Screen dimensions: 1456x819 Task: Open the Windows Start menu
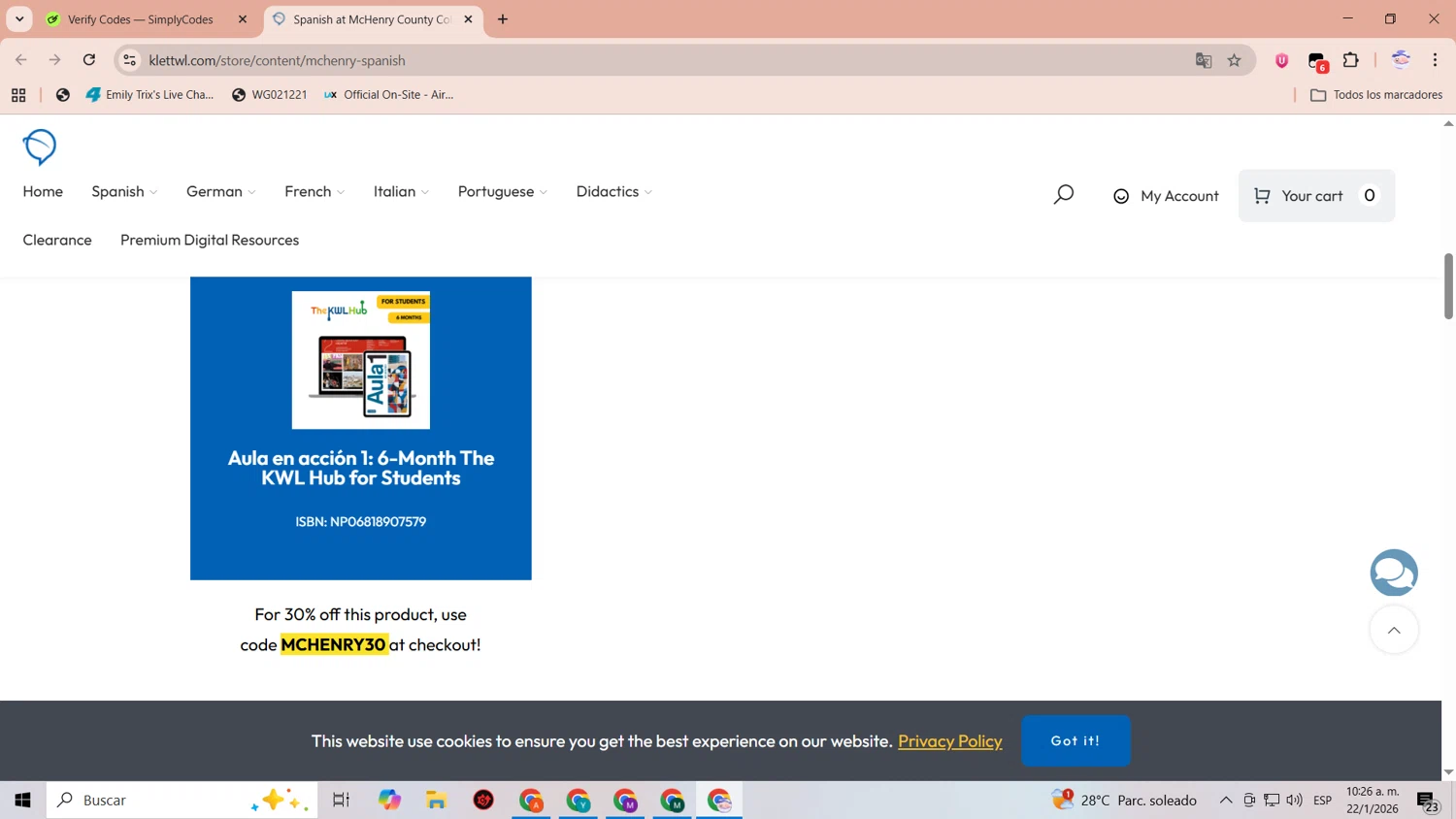pos(22,800)
